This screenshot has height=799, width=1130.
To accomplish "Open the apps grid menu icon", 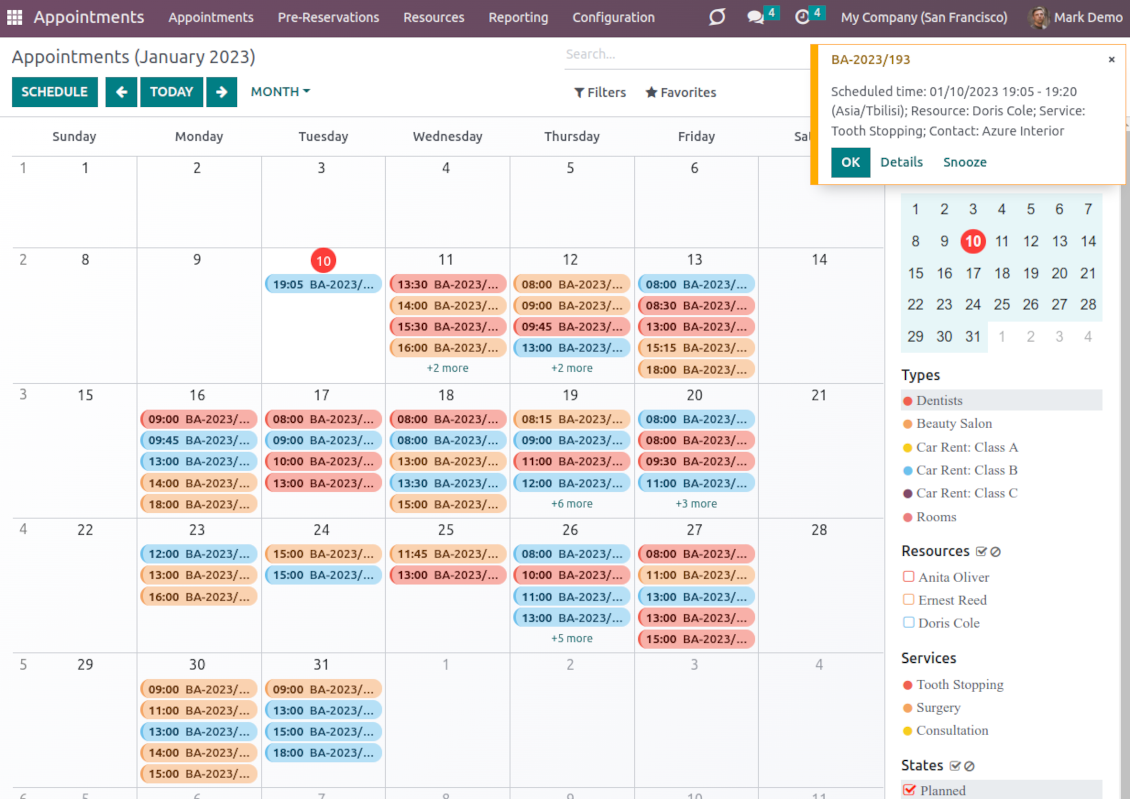I will pyautogui.click(x=14, y=17).
